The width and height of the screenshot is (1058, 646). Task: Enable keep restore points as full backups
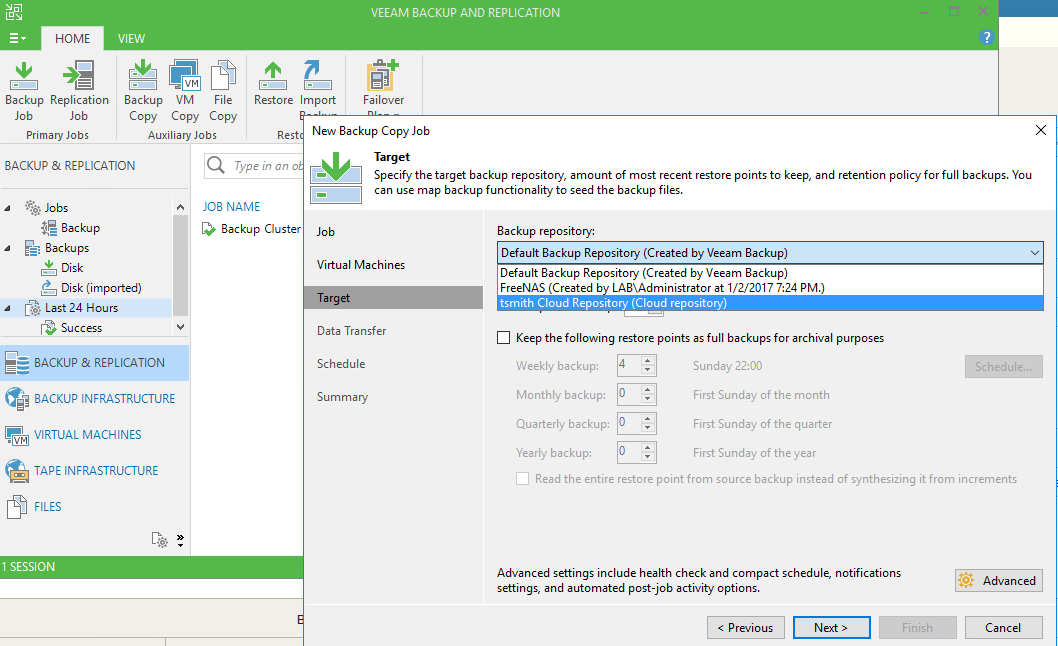click(x=505, y=338)
